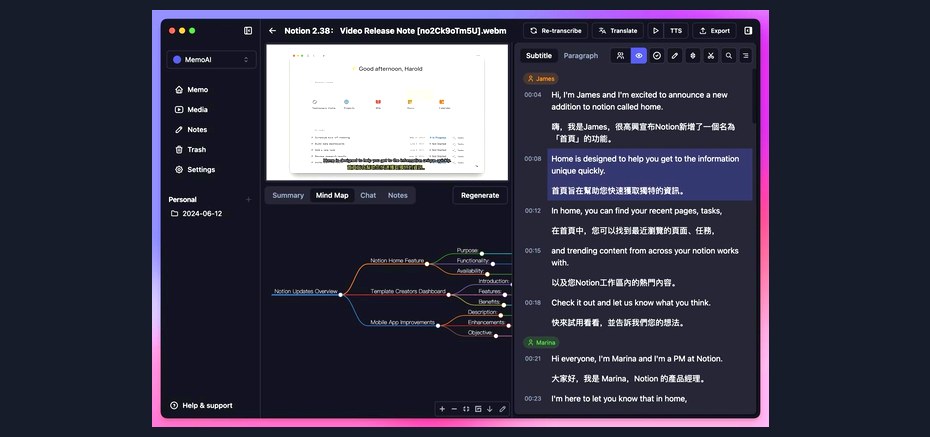The width and height of the screenshot is (930, 437).
Task: Select the Mind Map tab
Action: coord(332,195)
